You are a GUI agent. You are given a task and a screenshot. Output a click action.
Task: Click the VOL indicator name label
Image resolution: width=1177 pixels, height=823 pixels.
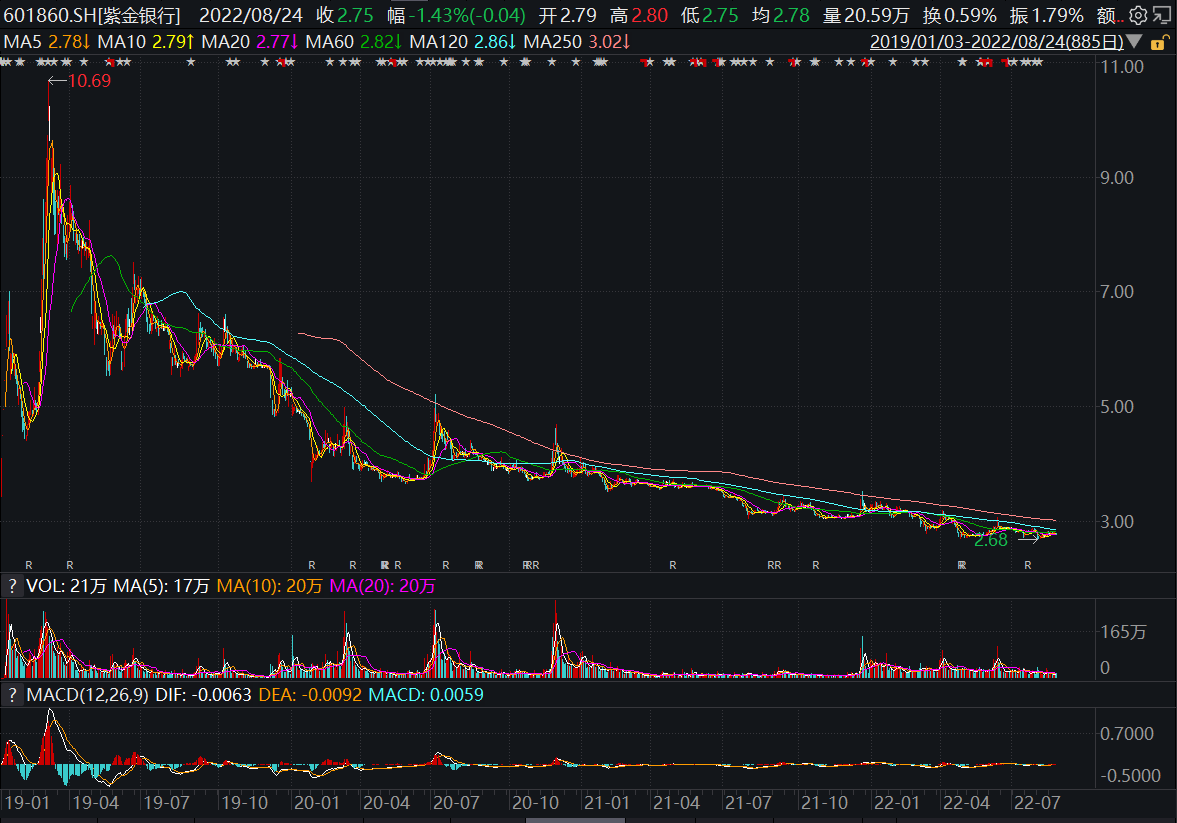pyautogui.click(x=44, y=587)
